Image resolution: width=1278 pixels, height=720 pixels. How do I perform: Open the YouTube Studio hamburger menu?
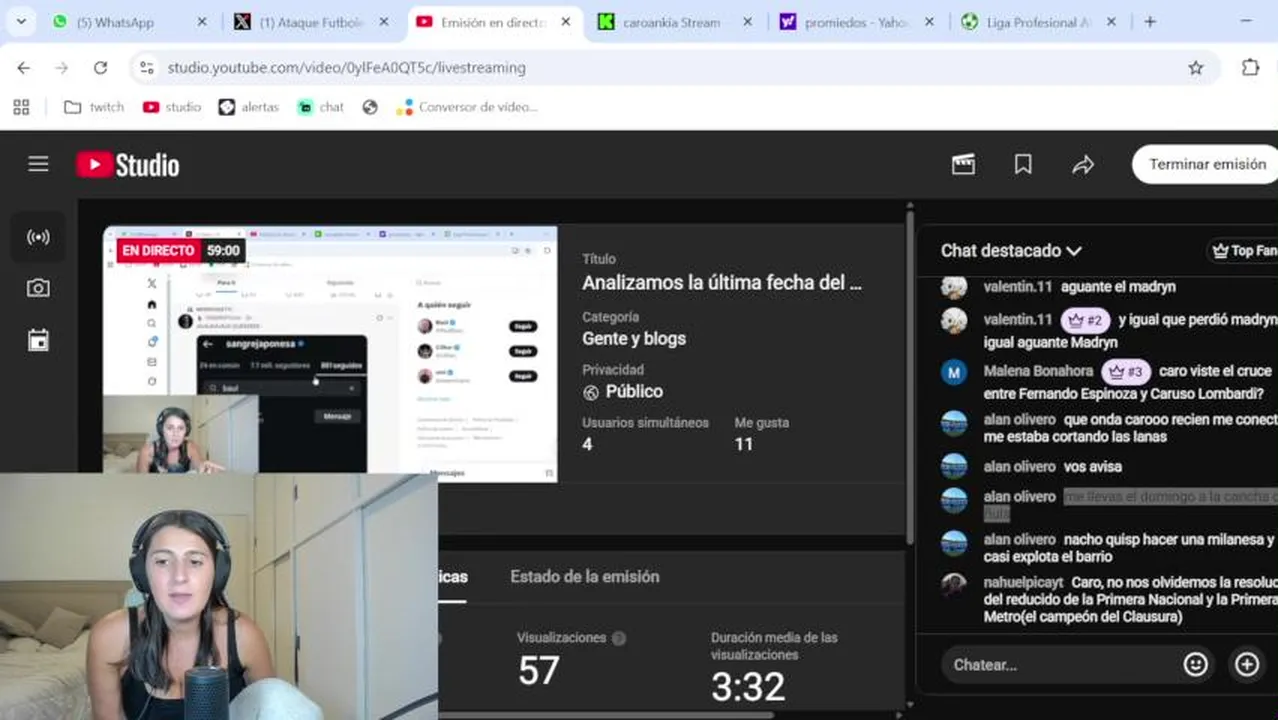click(38, 164)
